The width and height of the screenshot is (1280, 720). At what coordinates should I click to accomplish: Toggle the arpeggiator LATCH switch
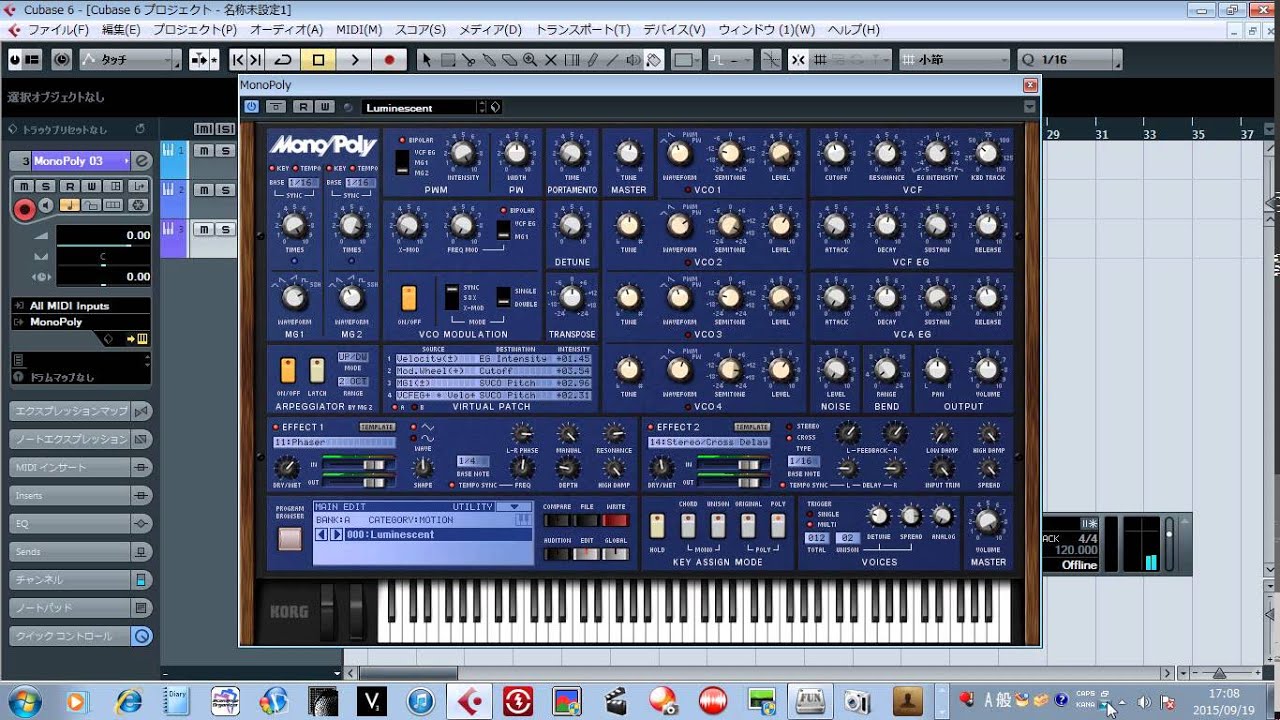(317, 370)
